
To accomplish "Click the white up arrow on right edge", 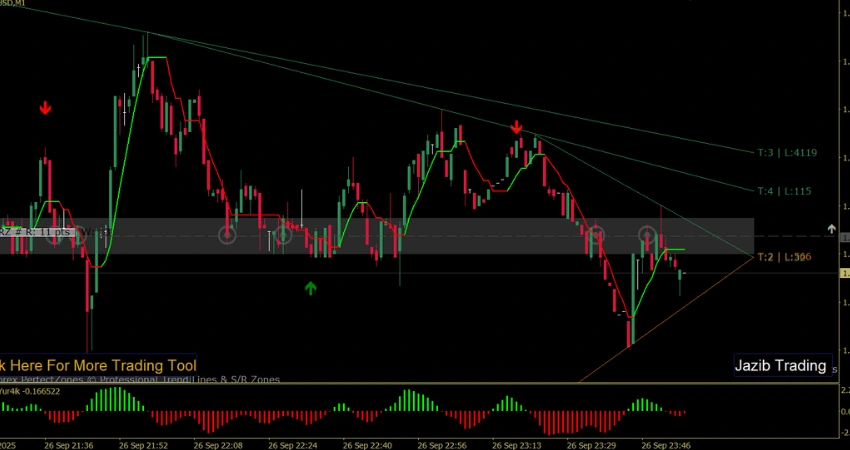I will point(831,229).
